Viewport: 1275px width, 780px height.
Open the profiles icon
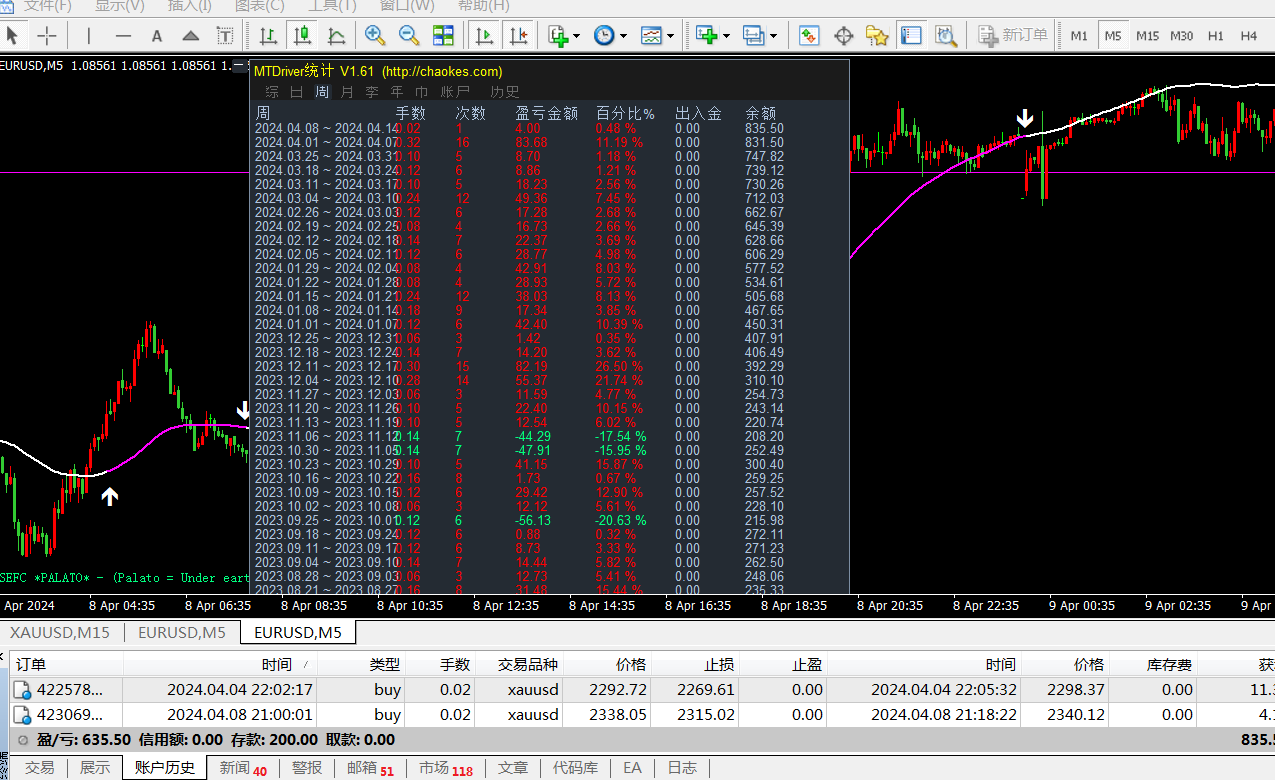[754, 36]
